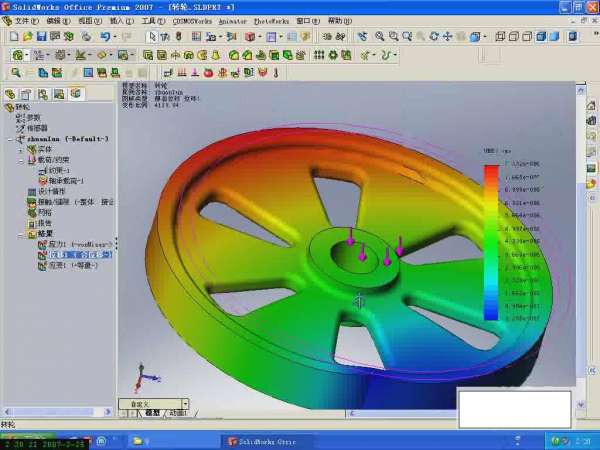Click the red cube icon in the standard toolbar
Viewport: 600px width, 450px height.
tap(250, 37)
